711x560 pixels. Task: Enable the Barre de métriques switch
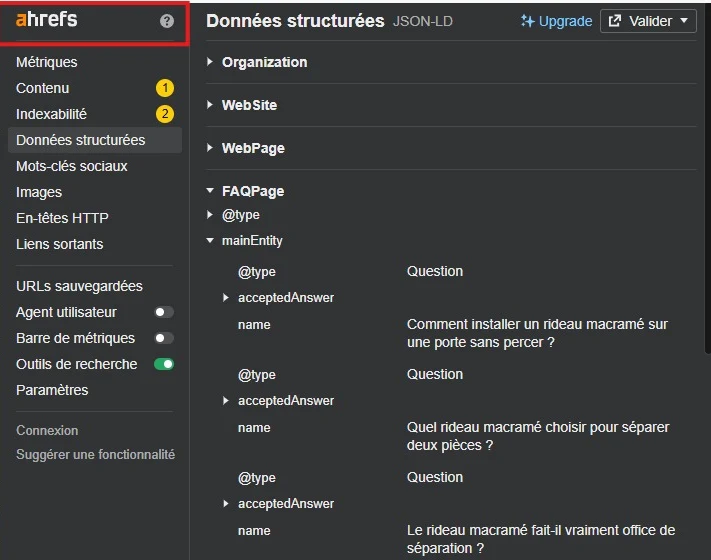tap(164, 338)
